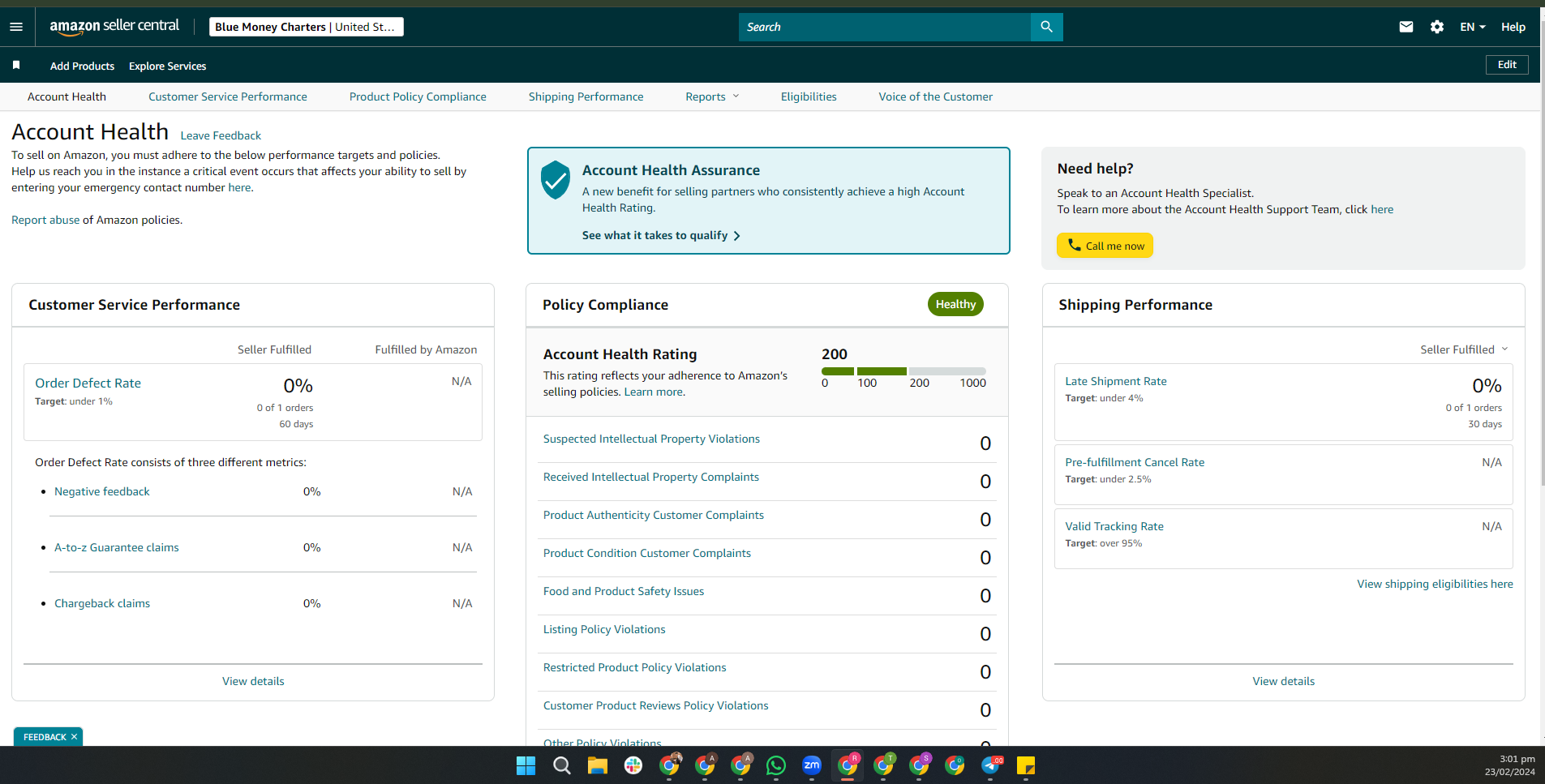Click the Account Health Rating progress bar
Image resolution: width=1545 pixels, height=784 pixels.
pyautogui.click(x=903, y=371)
